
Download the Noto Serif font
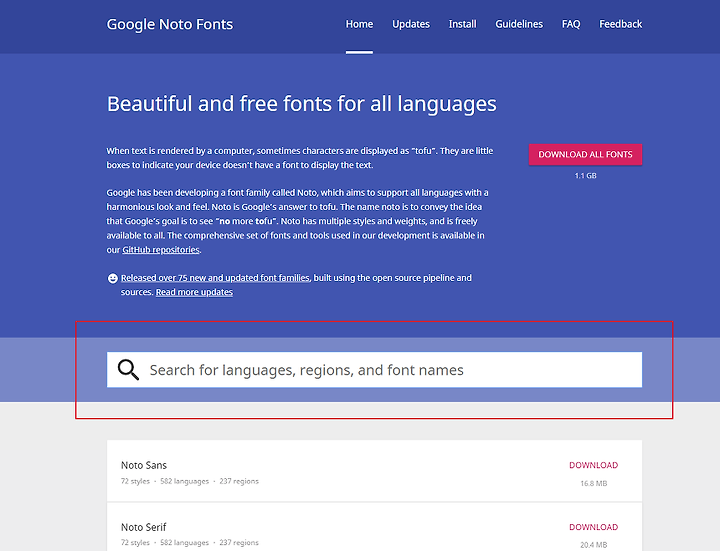[x=593, y=527]
